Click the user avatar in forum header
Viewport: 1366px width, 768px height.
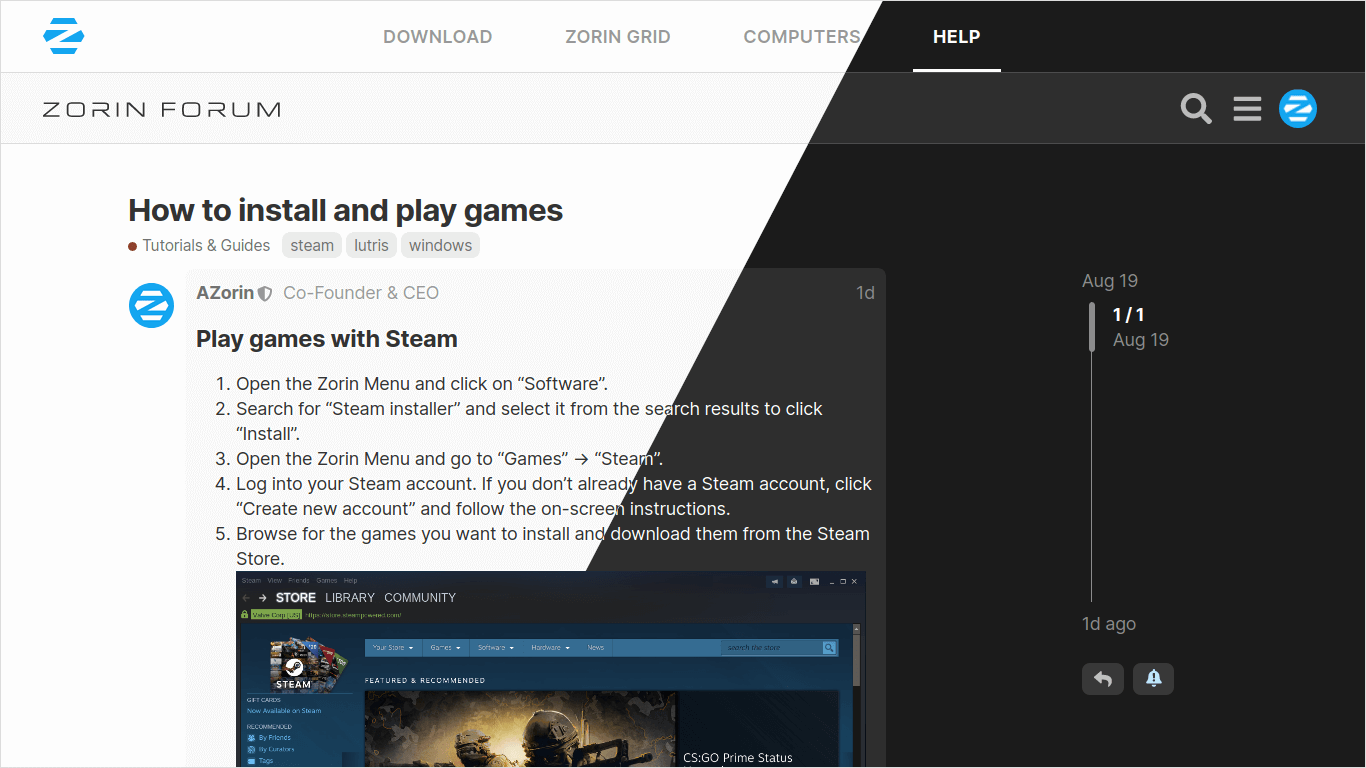[1297, 108]
